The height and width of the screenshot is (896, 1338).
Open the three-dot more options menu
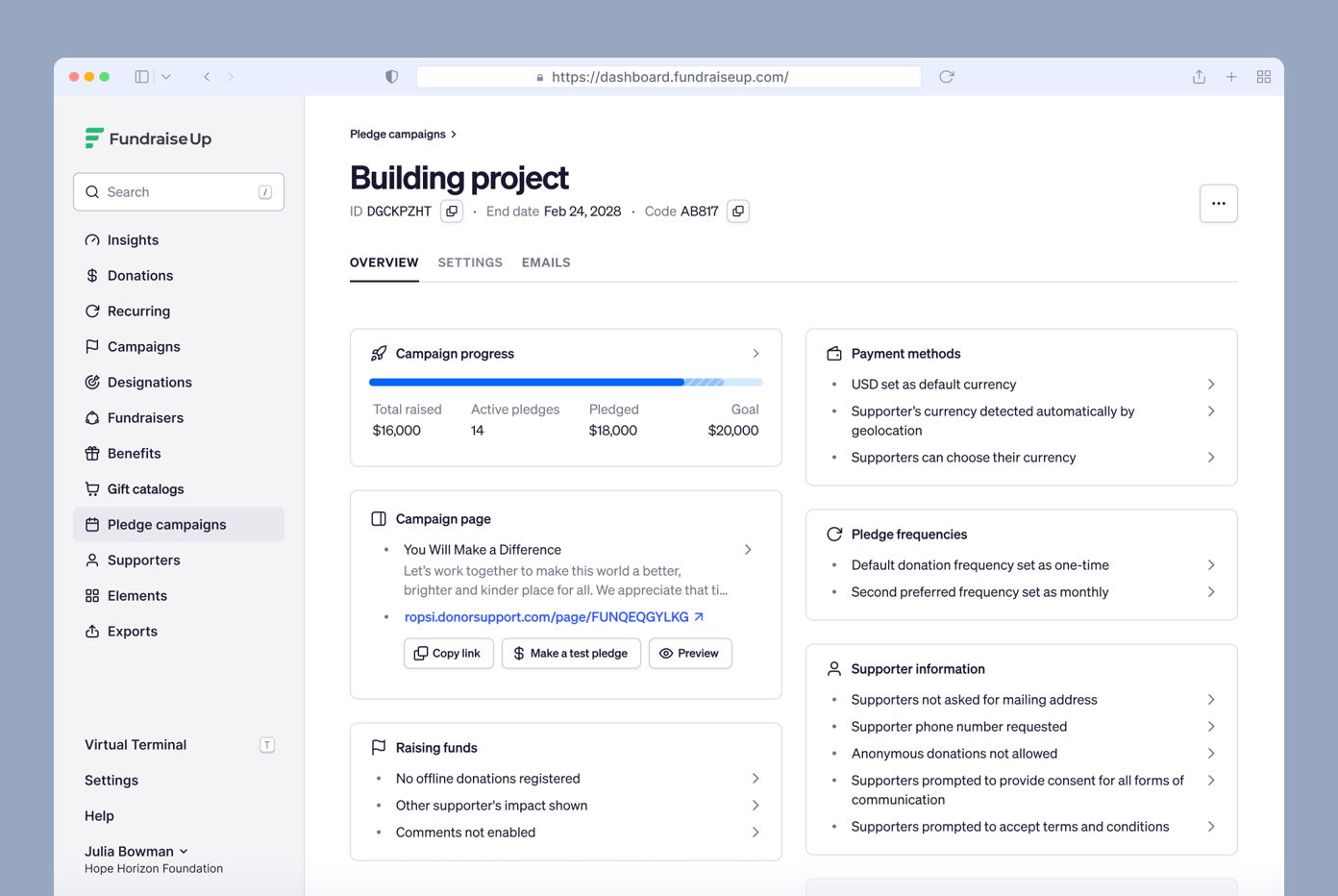(x=1219, y=204)
